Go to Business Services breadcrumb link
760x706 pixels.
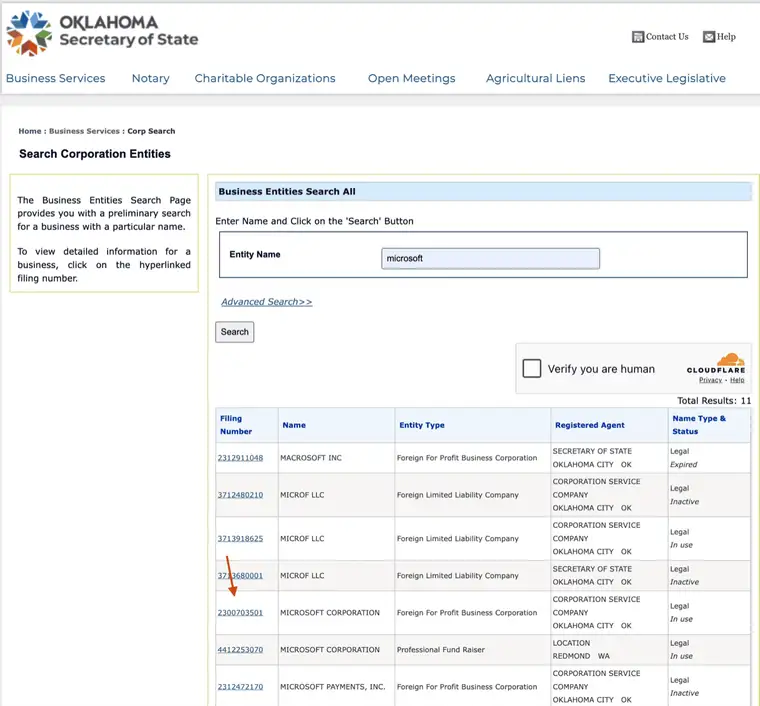84,131
